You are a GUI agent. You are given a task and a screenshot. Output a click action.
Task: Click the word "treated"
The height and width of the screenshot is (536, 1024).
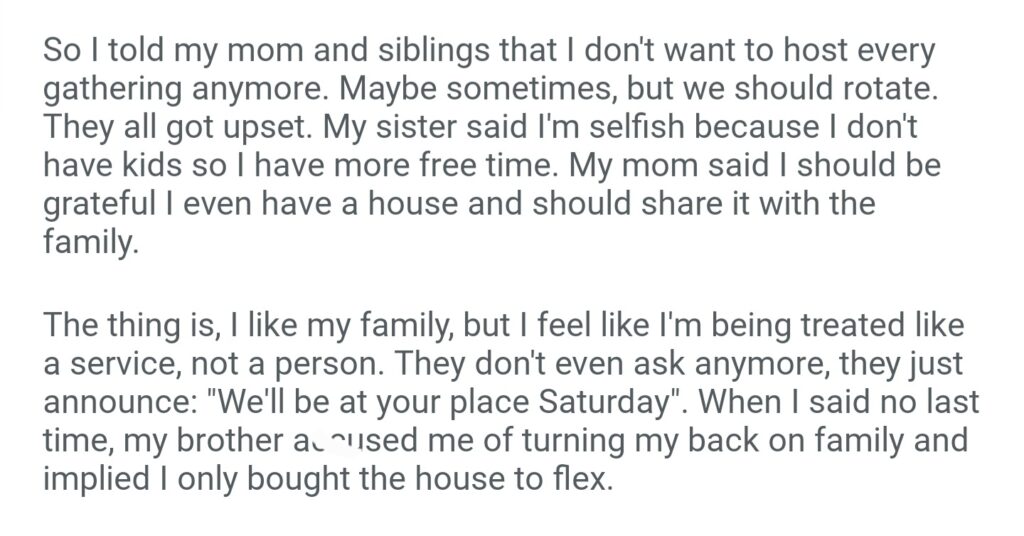(x=848, y=325)
